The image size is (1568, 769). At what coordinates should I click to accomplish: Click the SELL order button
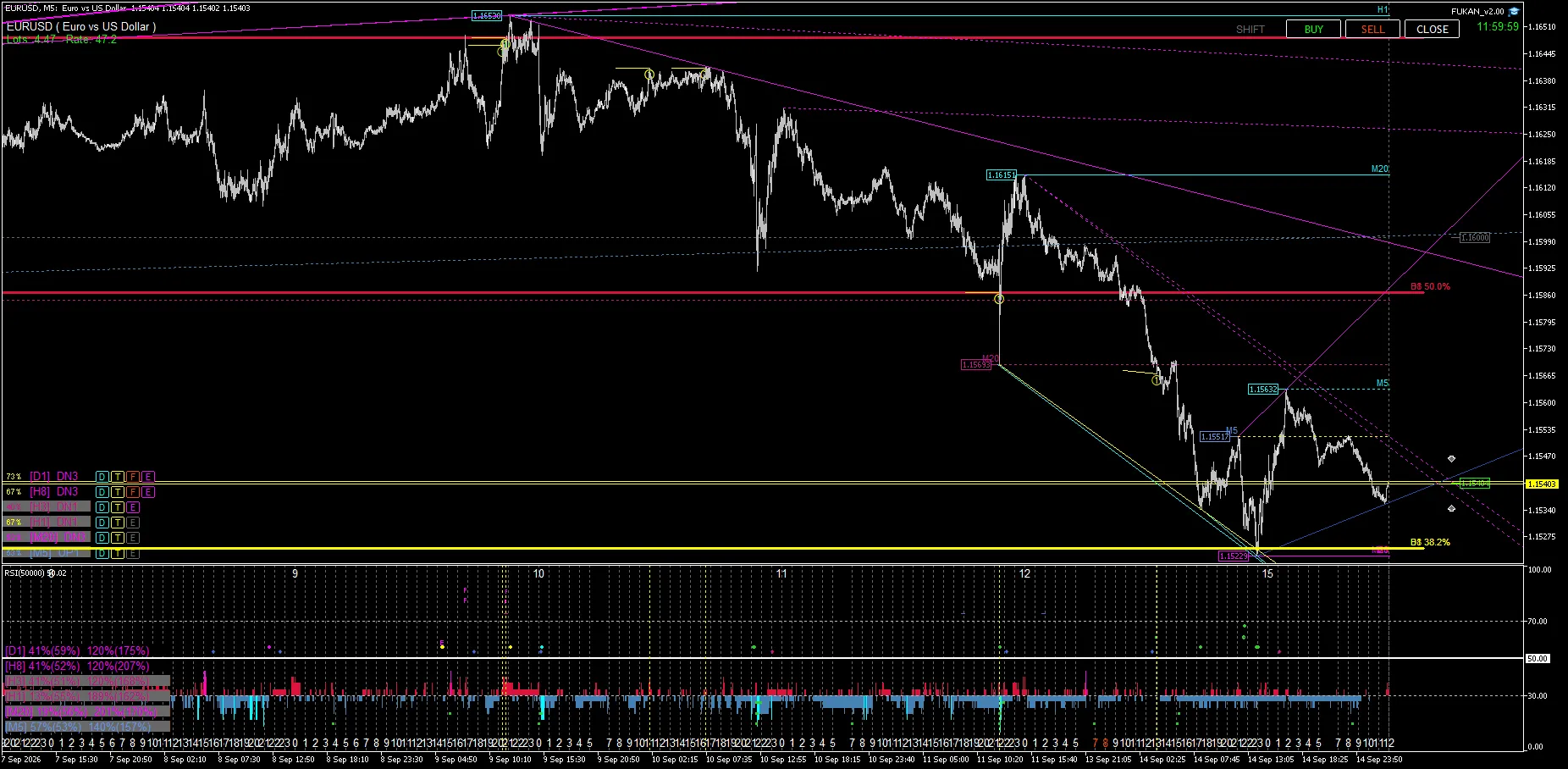pyautogui.click(x=1372, y=29)
